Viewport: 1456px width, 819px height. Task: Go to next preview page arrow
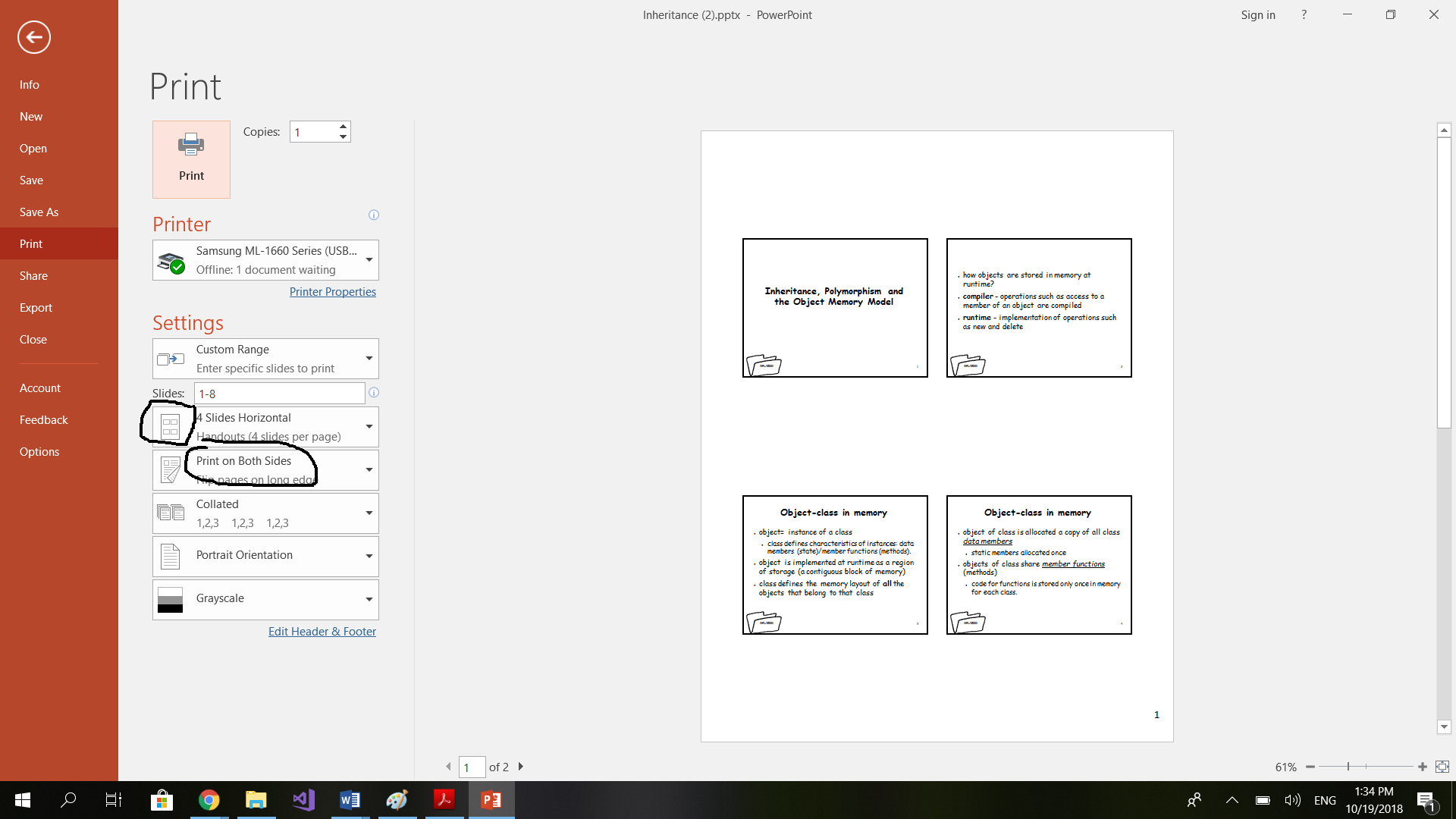point(521,767)
